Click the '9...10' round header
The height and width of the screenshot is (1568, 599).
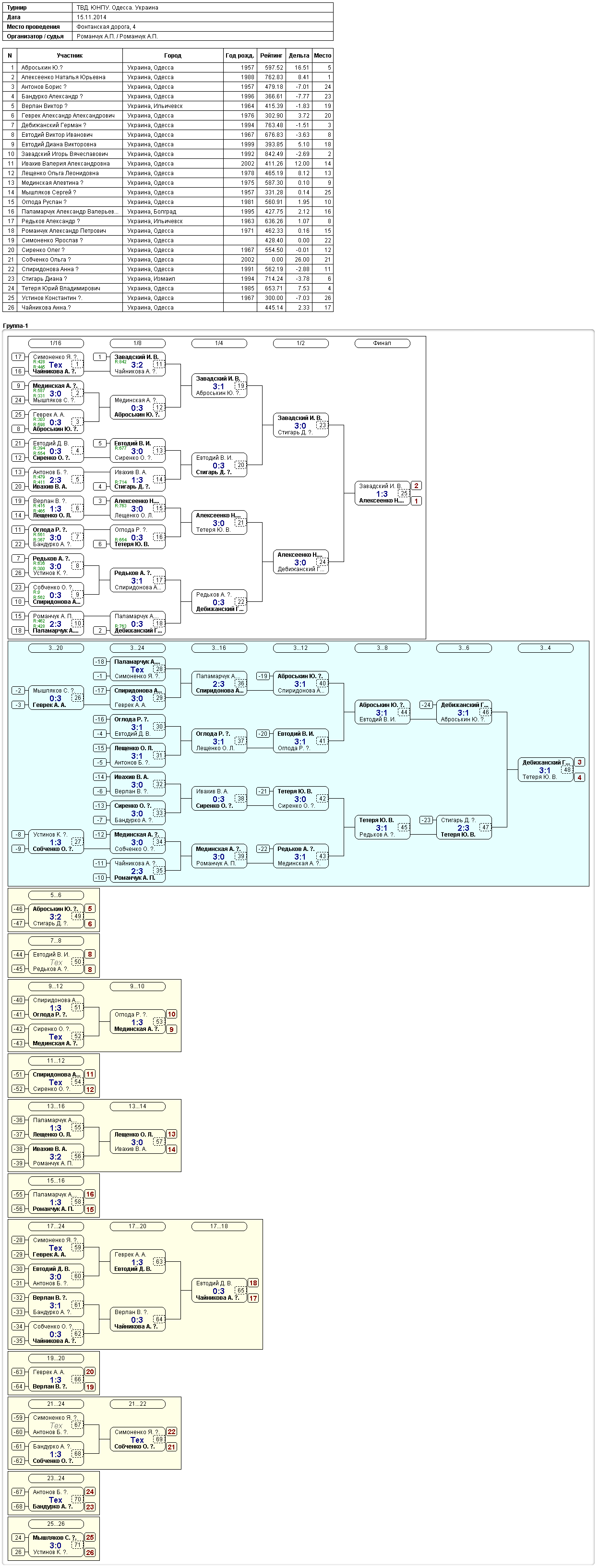point(138,987)
